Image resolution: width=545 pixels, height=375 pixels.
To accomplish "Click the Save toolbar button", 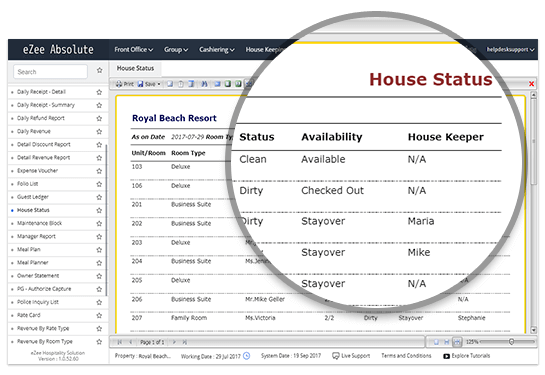I will coord(146,84).
